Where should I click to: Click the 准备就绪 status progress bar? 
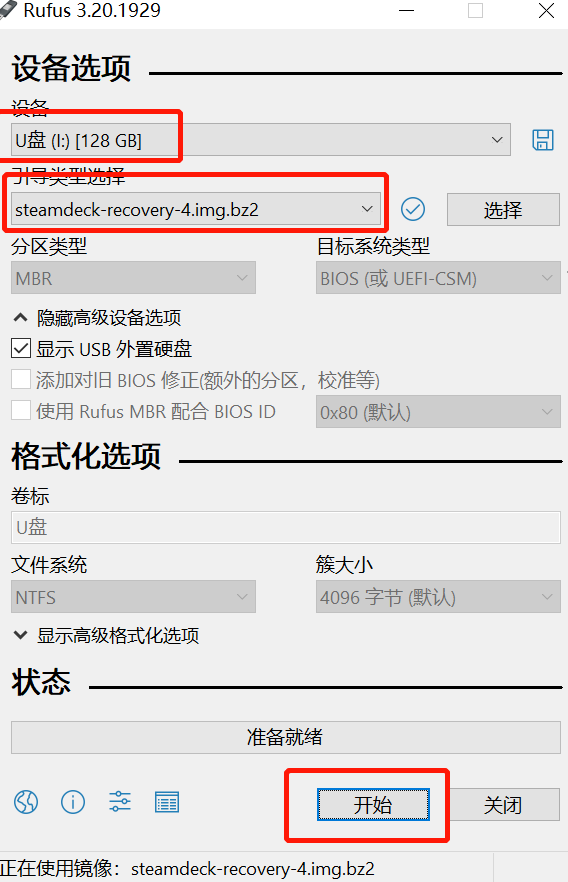click(286, 737)
